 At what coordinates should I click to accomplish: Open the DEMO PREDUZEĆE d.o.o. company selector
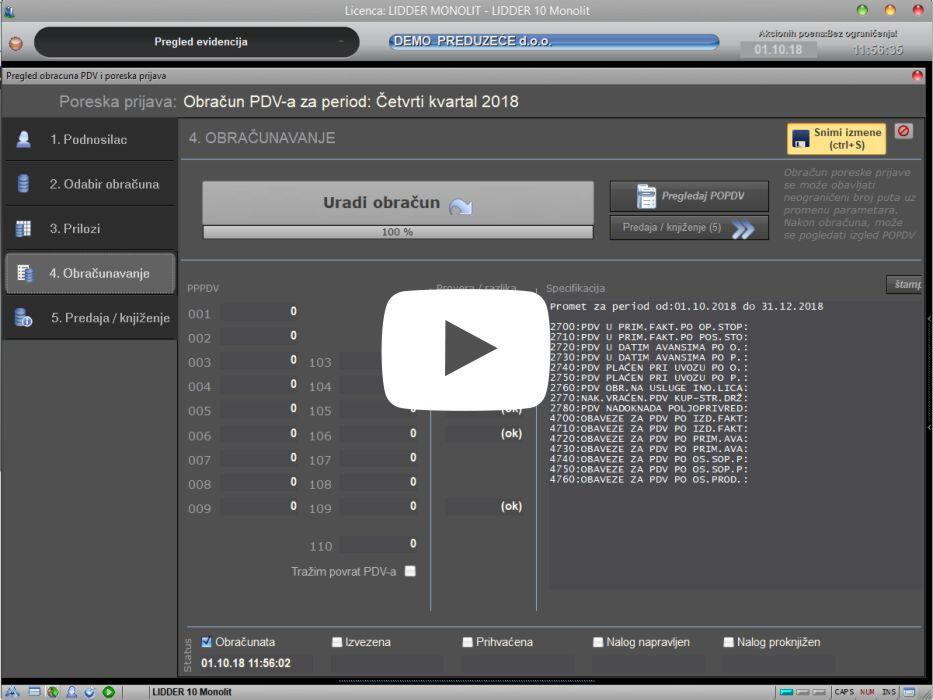click(554, 41)
